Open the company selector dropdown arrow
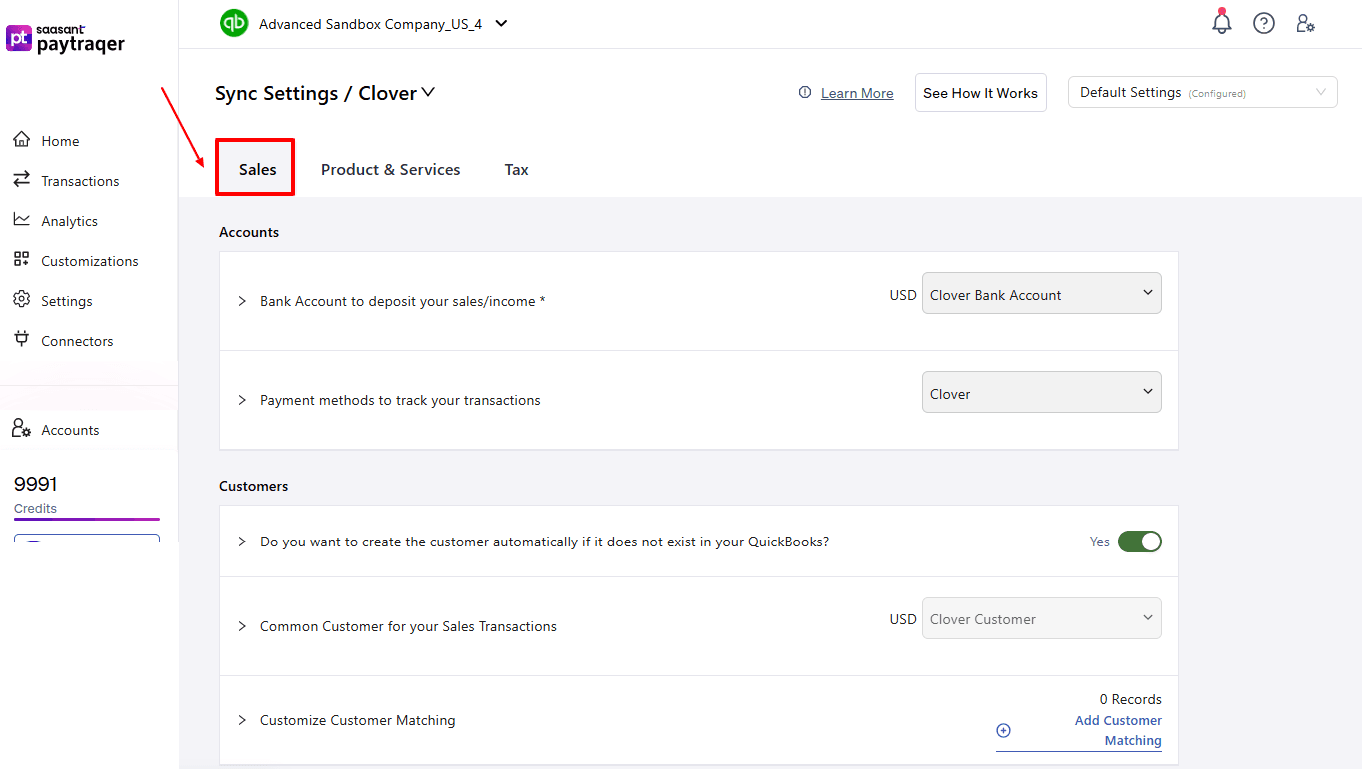1362x769 pixels. click(x=502, y=23)
